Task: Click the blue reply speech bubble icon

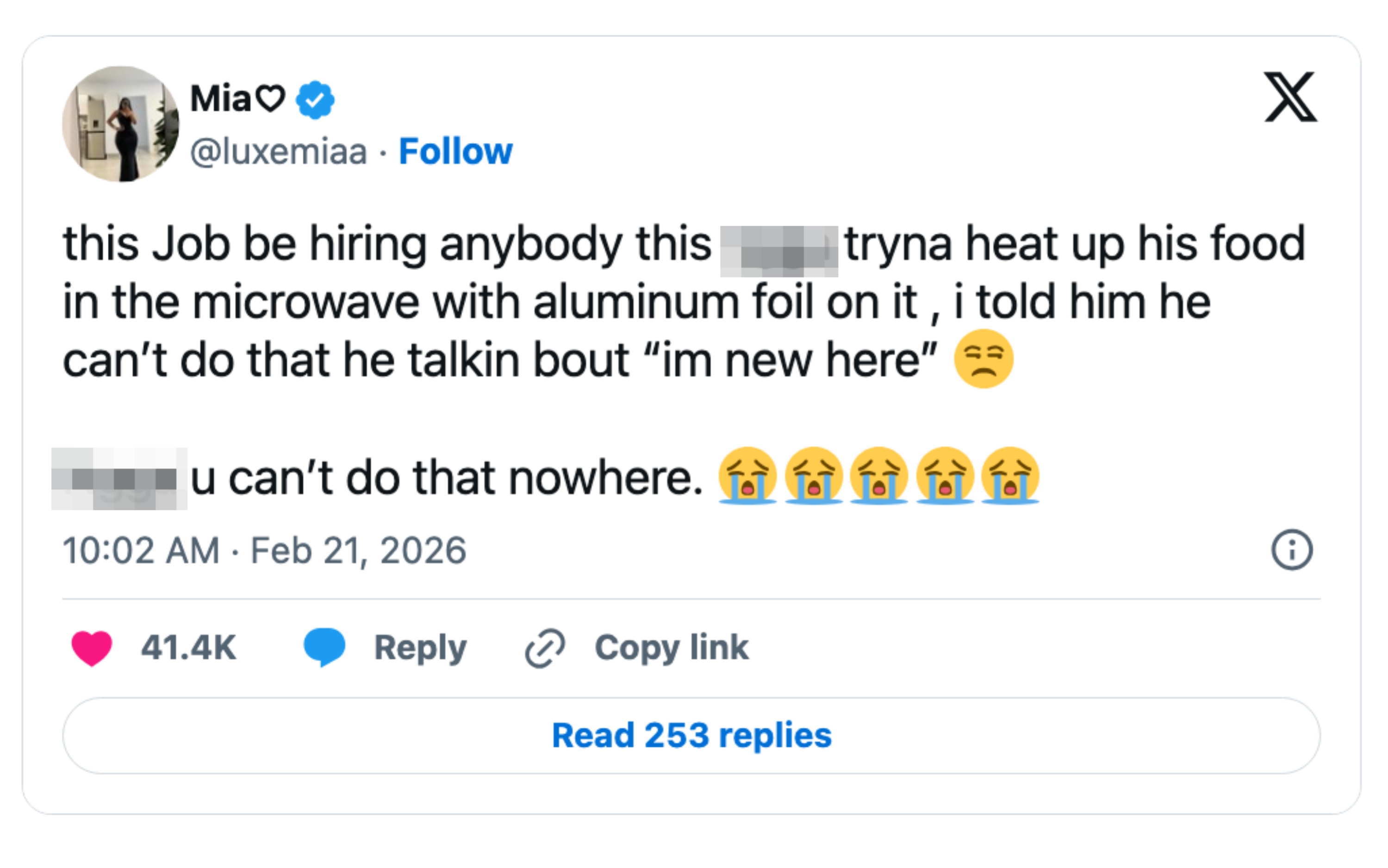Action: click(x=324, y=646)
